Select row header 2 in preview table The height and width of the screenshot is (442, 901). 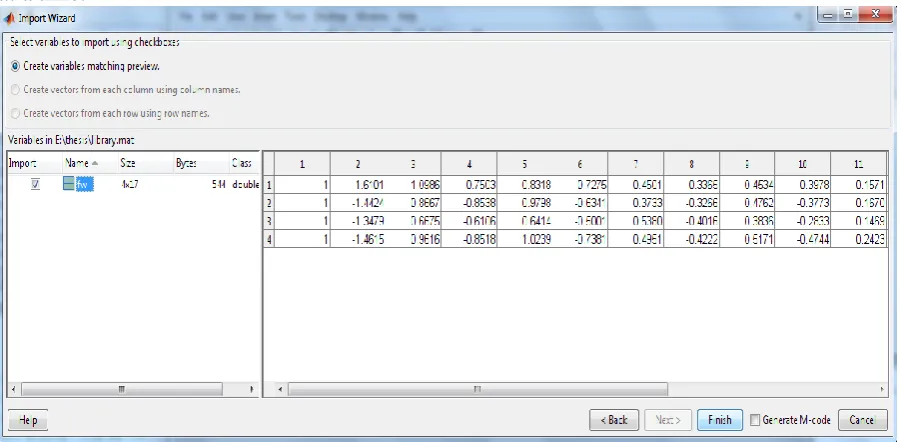pyautogui.click(x=268, y=202)
